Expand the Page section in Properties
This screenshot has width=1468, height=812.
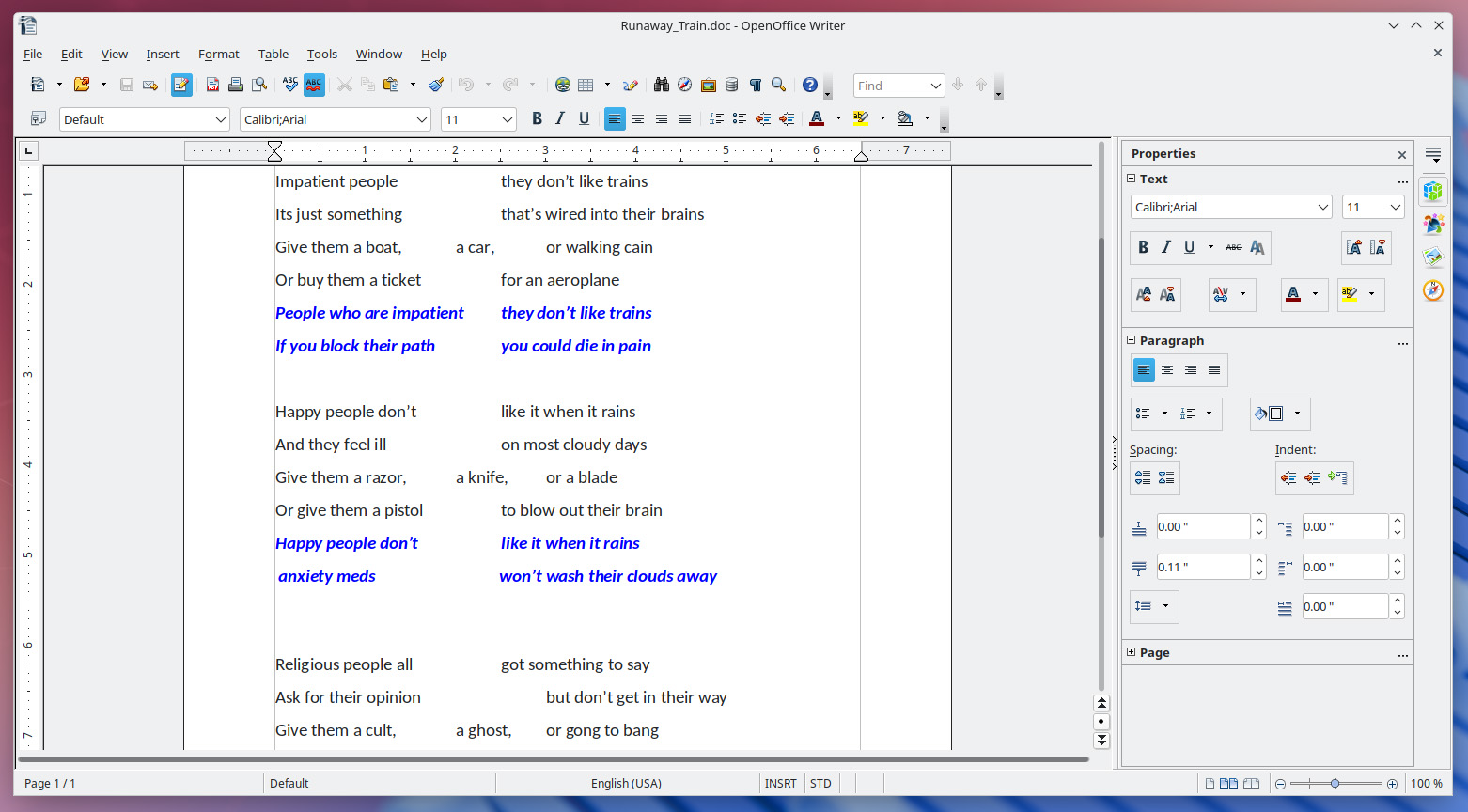(x=1132, y=652)
